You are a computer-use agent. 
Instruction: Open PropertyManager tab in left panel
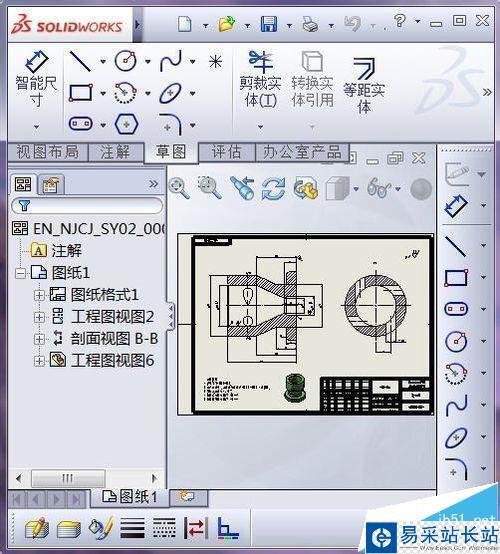point(51,184)
